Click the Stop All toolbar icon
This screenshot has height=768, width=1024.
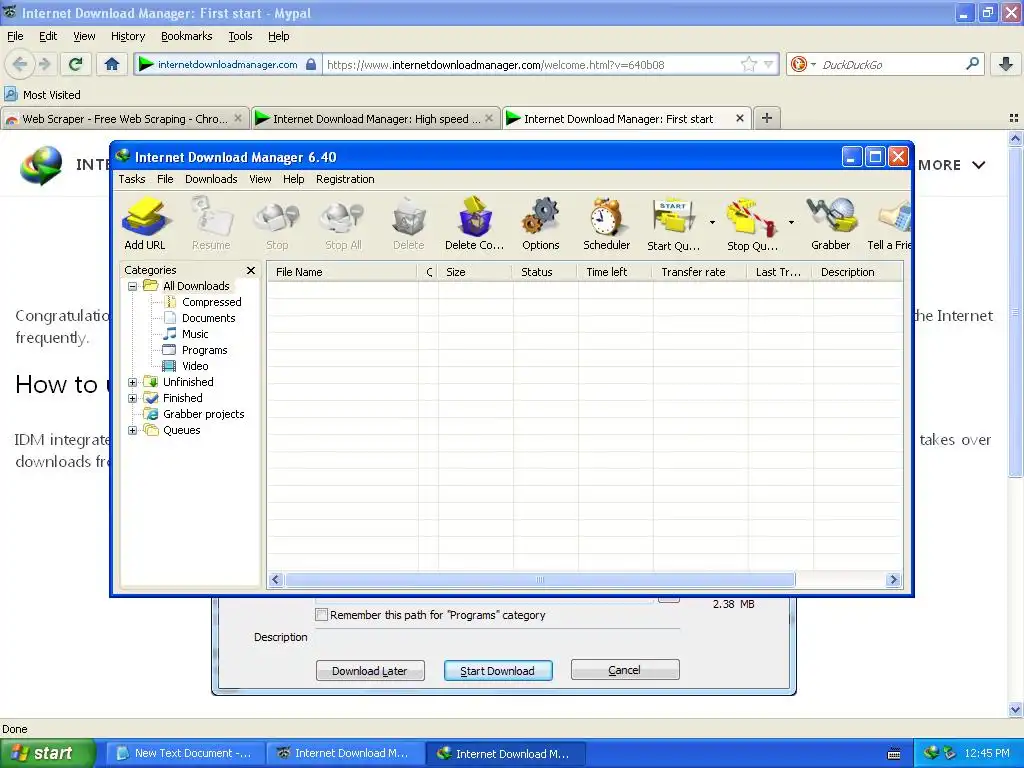(343, 223)
